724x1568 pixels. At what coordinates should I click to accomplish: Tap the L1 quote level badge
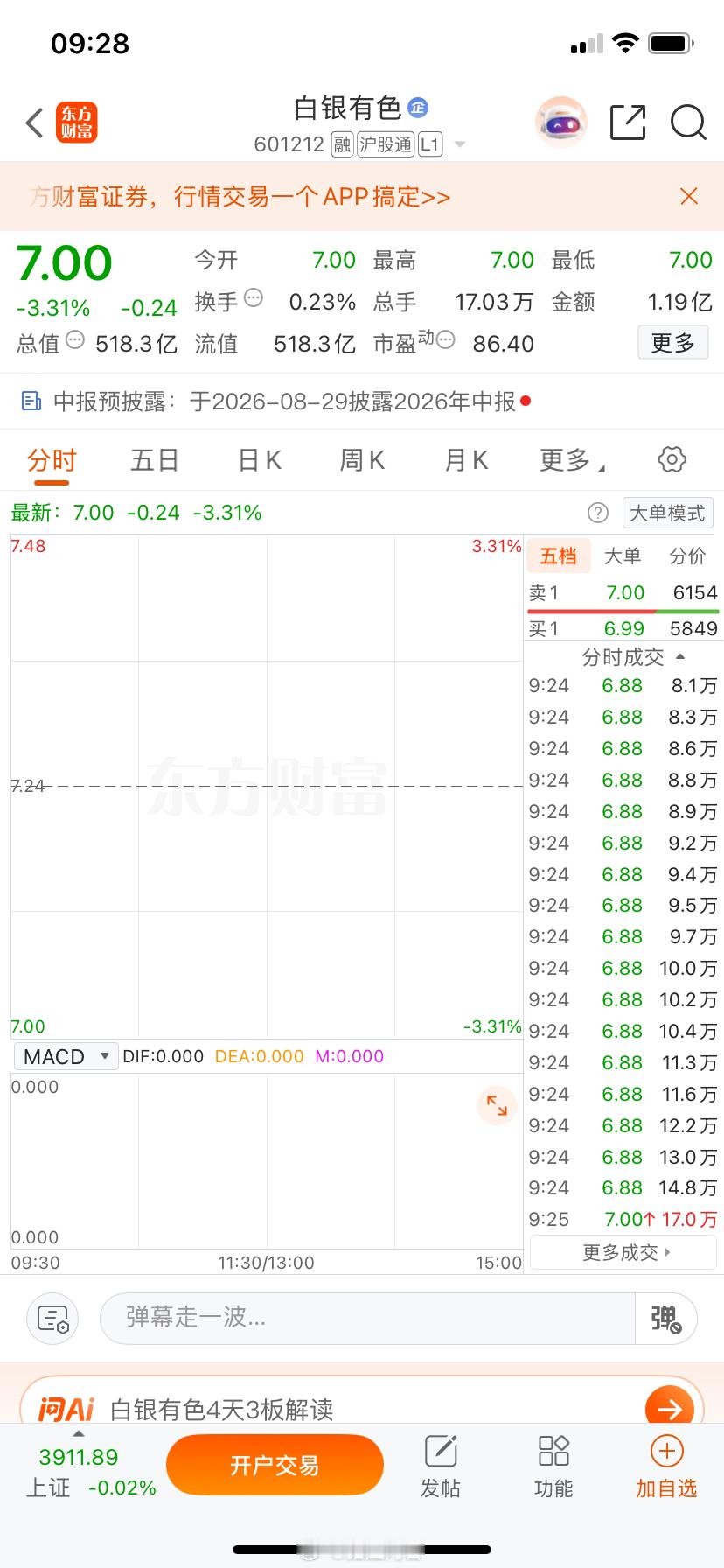[x=430, y=144]
